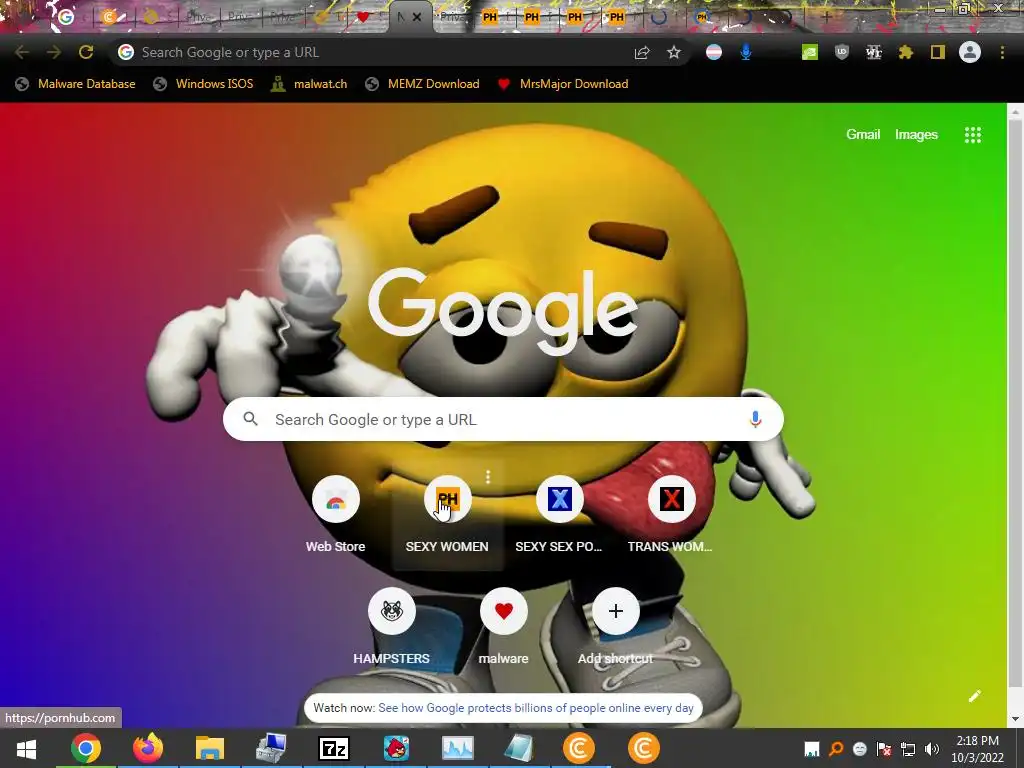Toggle the browser side panel icon
This screenshot has width=1024, height=768.
click(x=938, y=52)
